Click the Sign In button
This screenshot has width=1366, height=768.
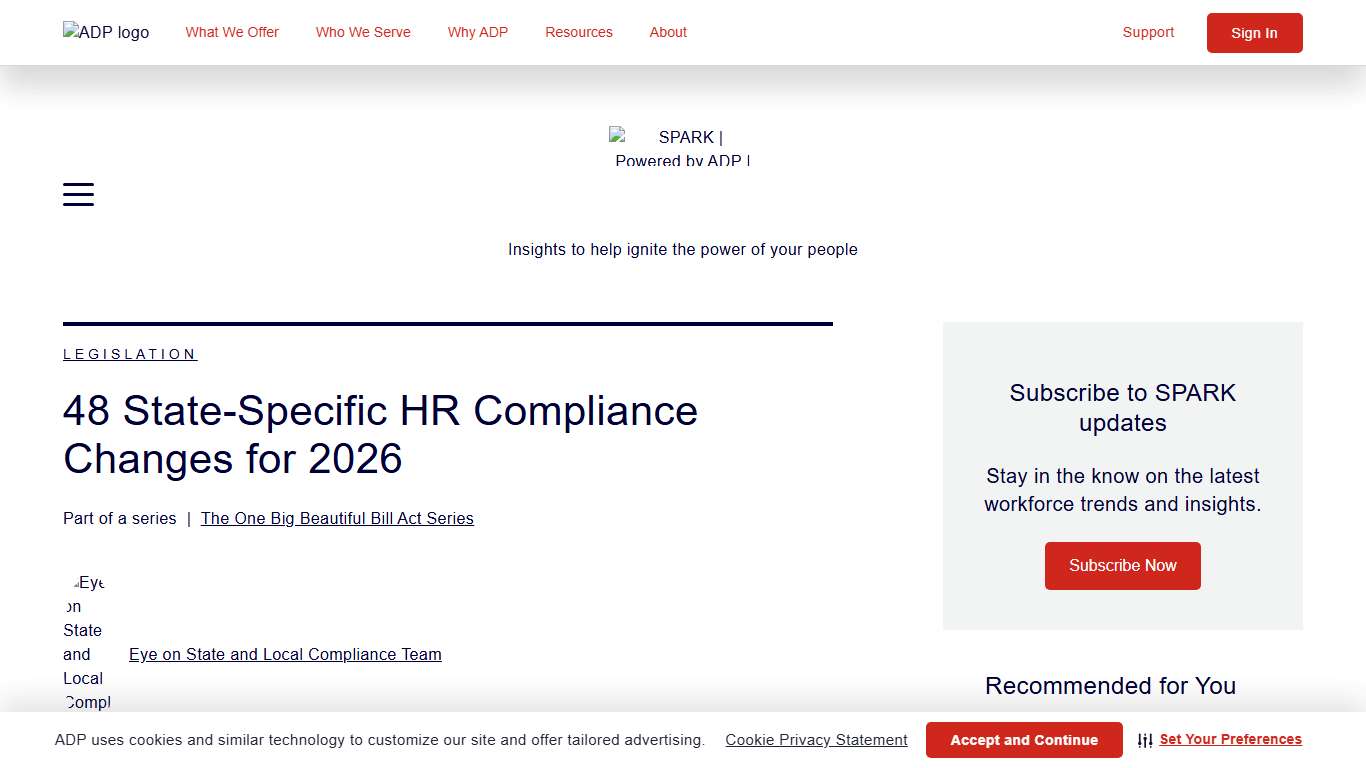coord(1254,33)
